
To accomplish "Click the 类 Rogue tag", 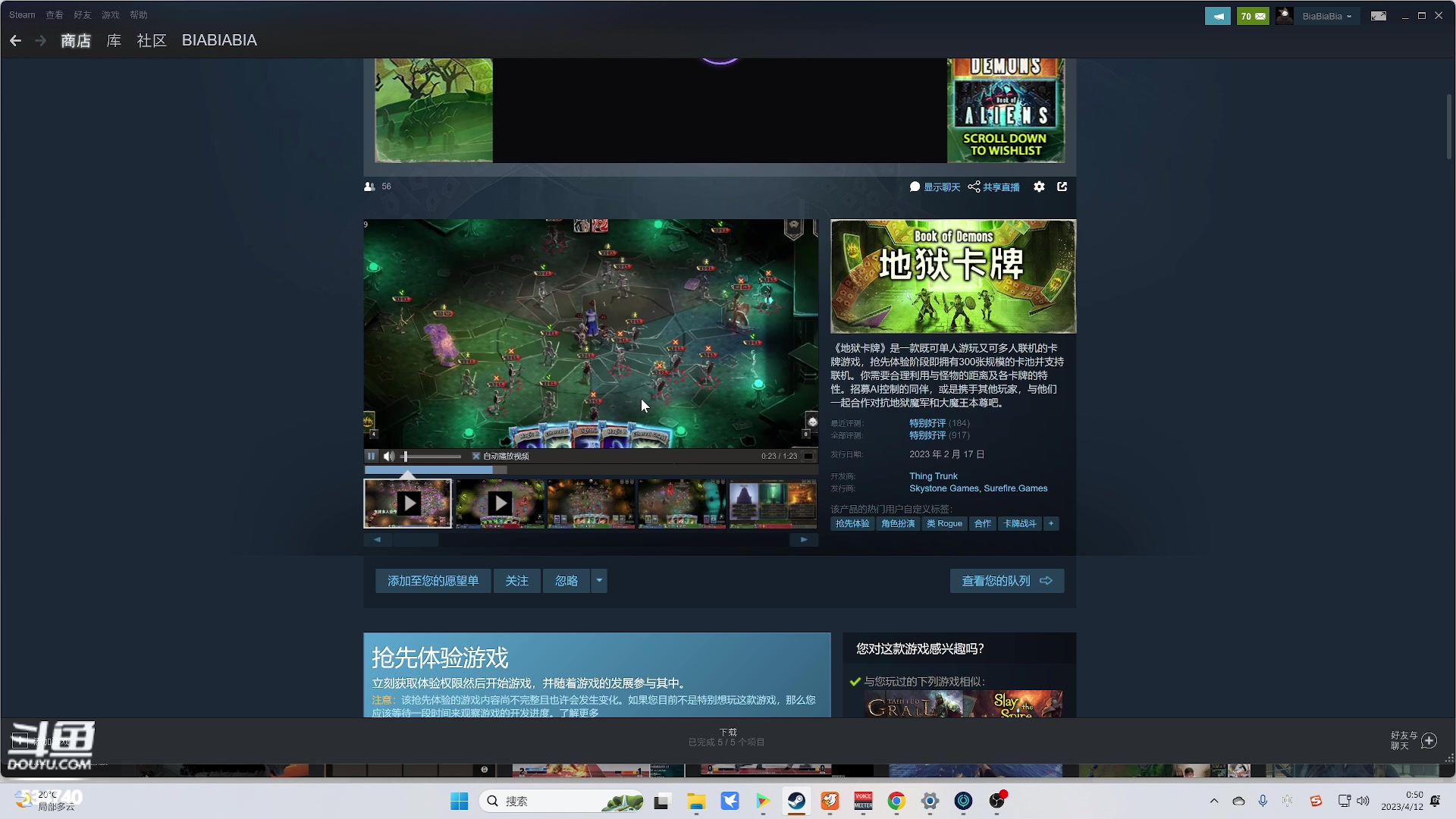I will [944, 524].
